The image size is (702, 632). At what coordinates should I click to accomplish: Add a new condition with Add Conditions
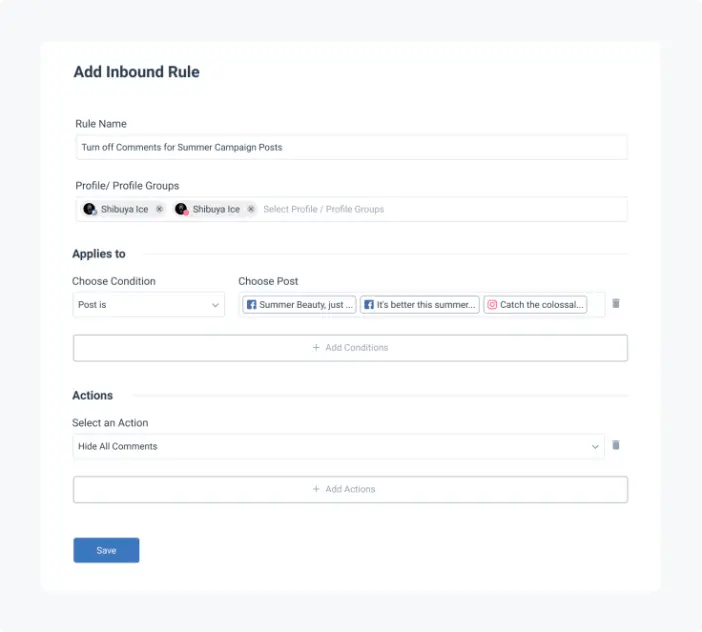pyautogui.click(x=350, y=348)
